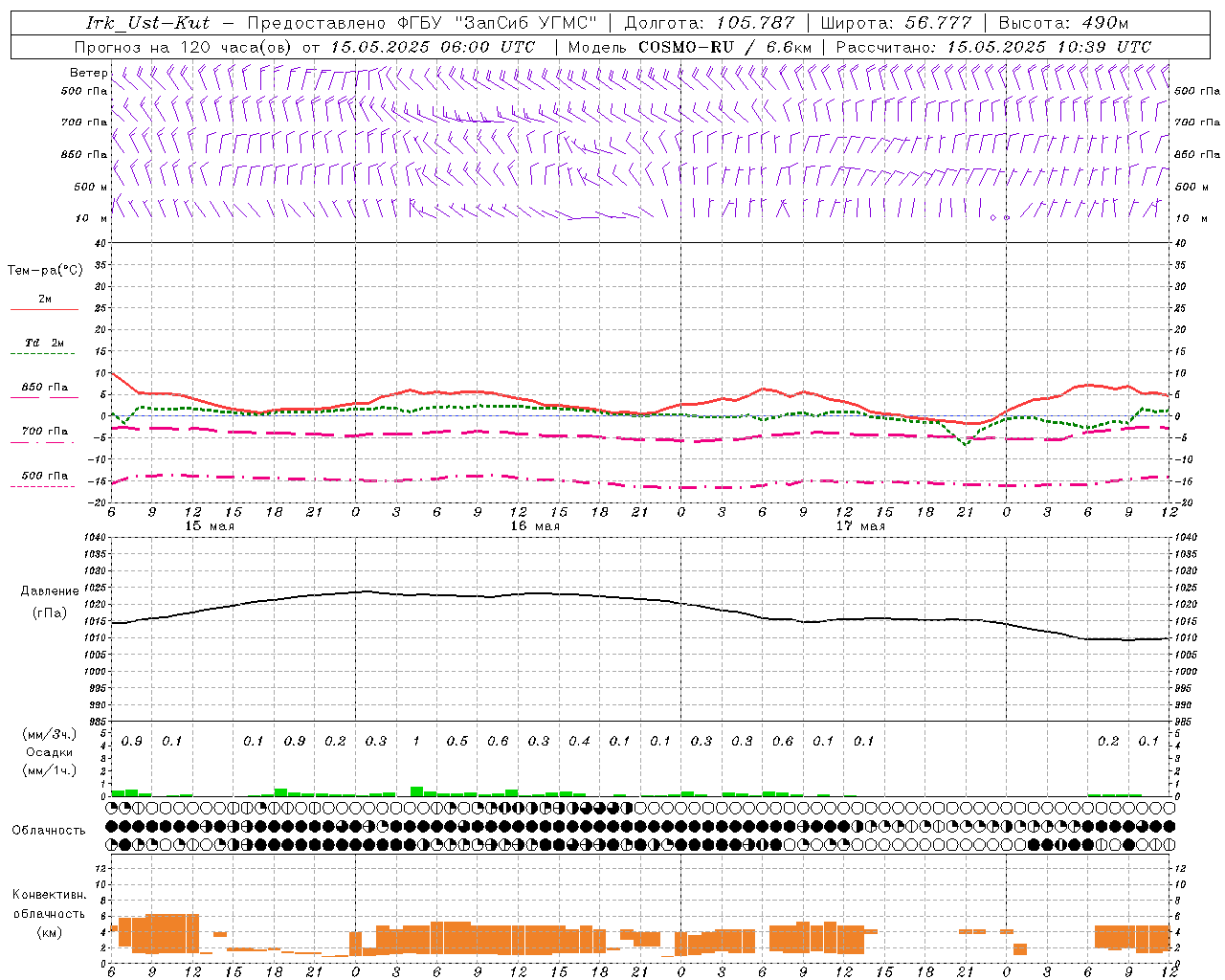Click the precipitation value 0.5
This screenshot has width=1225, height=980.
click(457, 741)
